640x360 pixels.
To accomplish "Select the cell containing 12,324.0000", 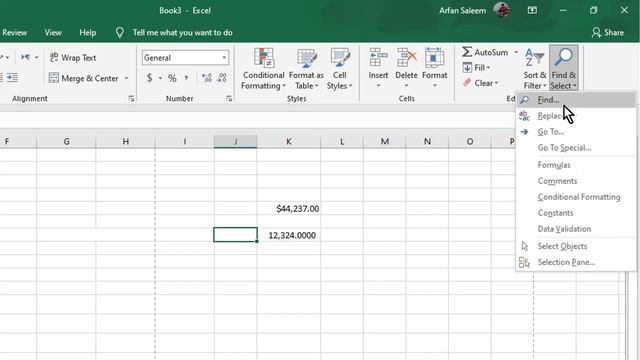I will pos(289,235).
